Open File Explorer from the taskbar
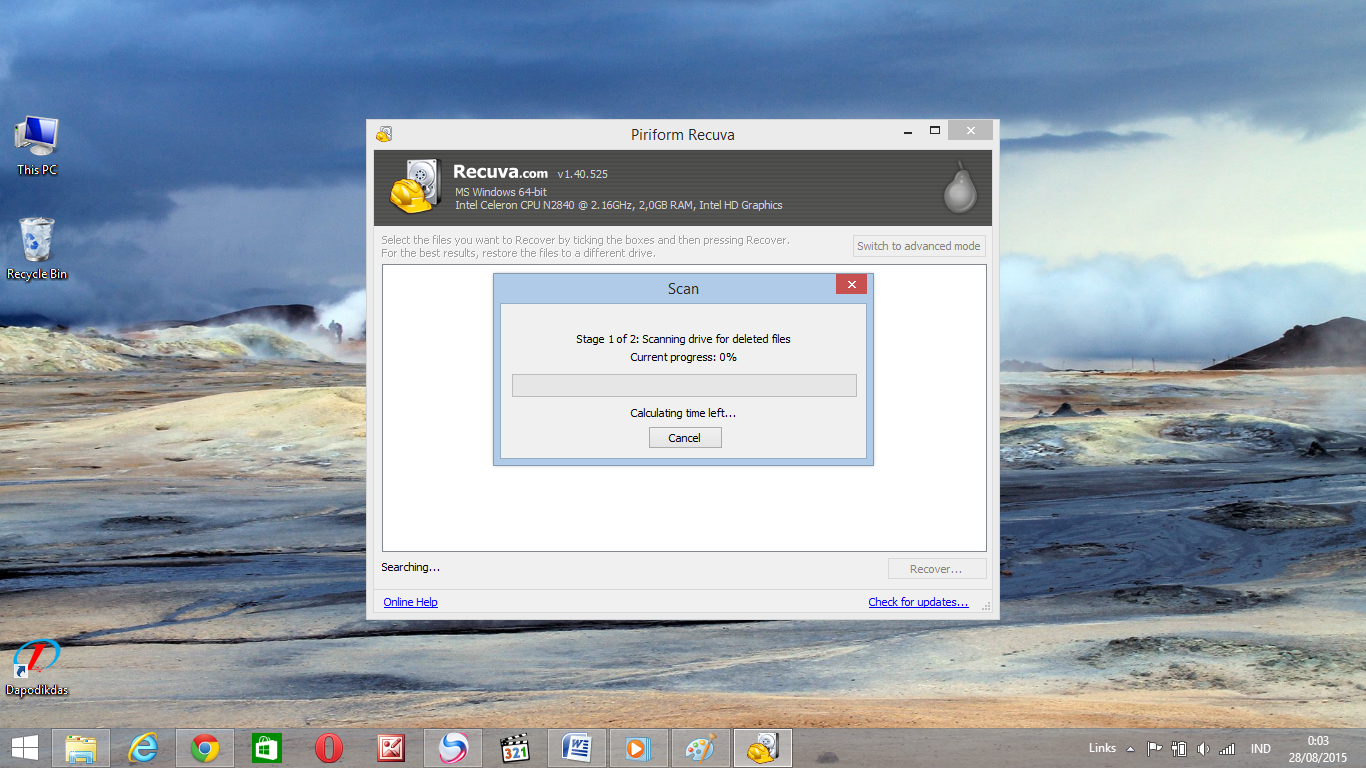This screenshot has width=1366, height=768. 81,748
